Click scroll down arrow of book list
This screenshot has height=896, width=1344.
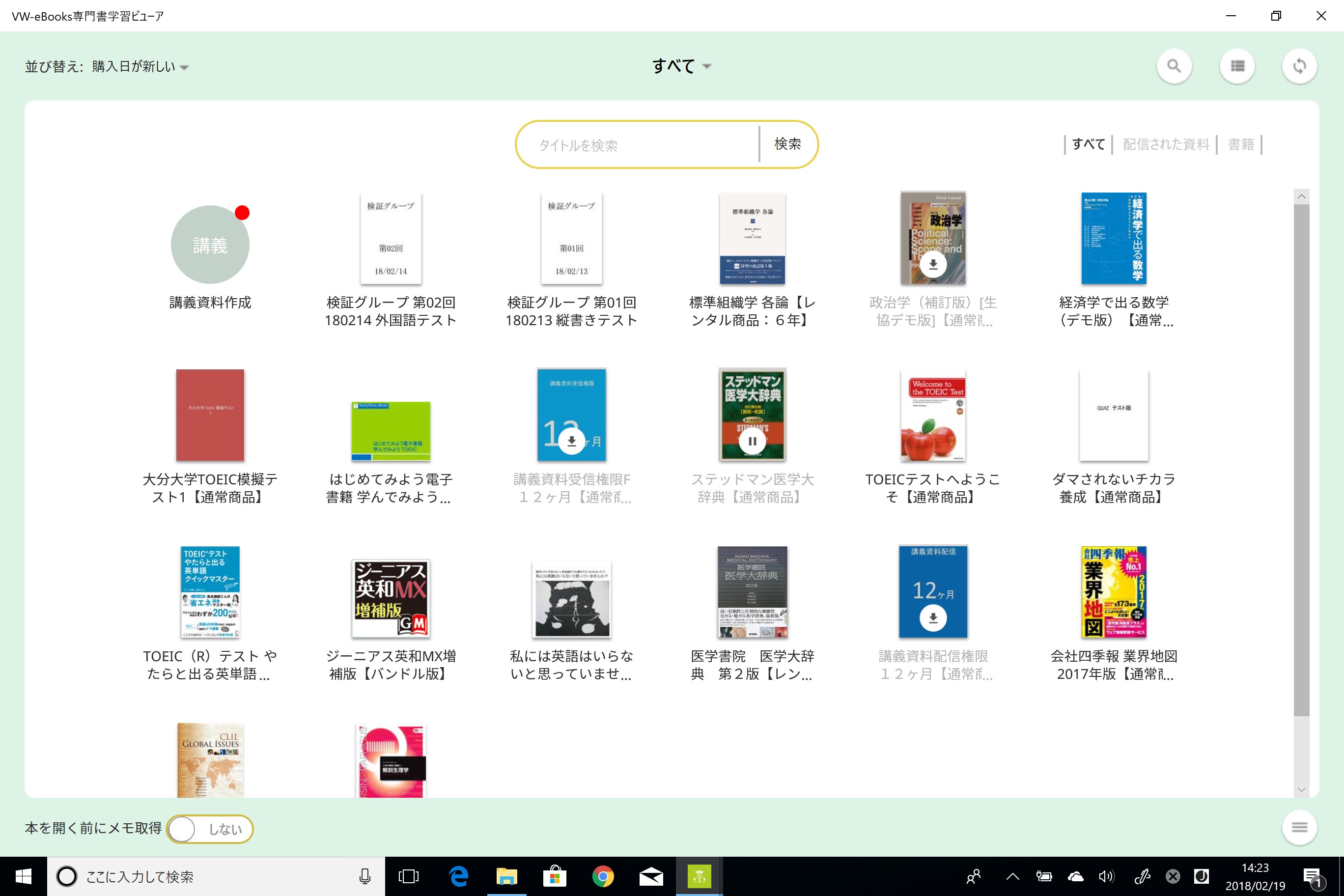[x=1301, y=790]
